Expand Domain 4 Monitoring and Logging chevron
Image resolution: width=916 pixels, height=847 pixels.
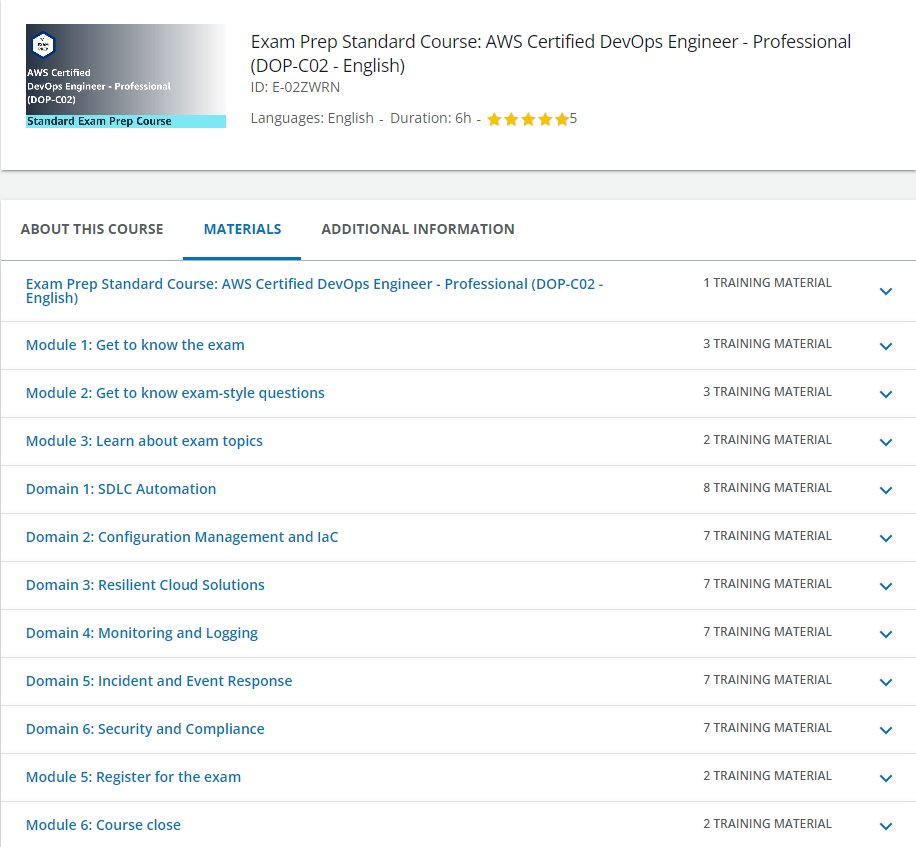tap(886, 634)
